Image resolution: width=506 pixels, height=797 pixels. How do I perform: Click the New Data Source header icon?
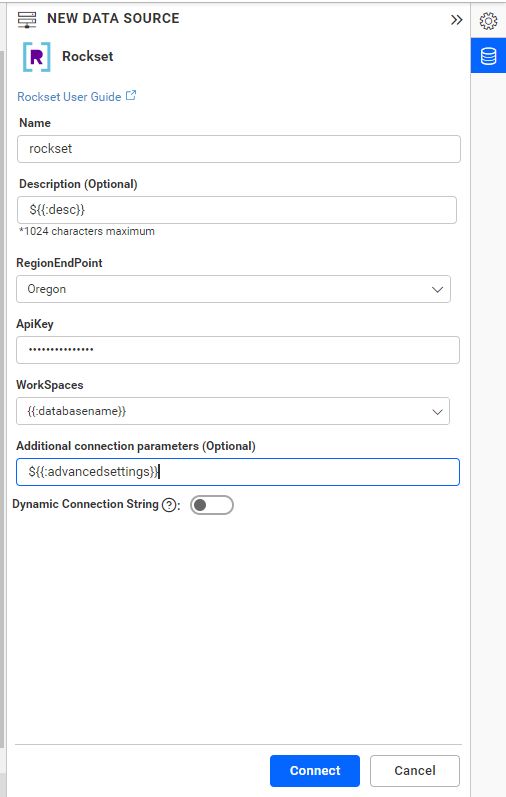click(x=27, y=19)
